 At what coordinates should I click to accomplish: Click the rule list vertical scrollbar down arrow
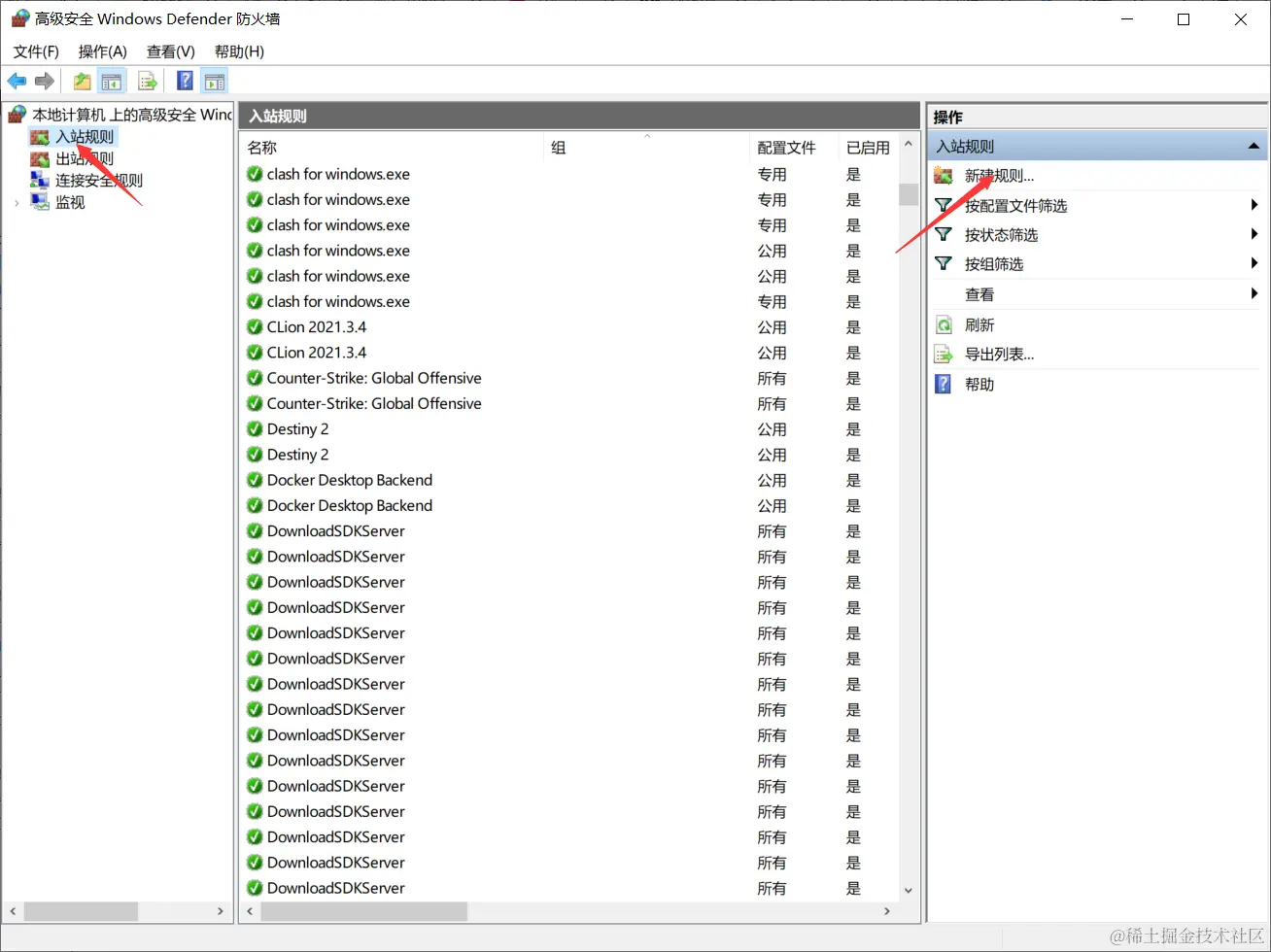point(909,890)
